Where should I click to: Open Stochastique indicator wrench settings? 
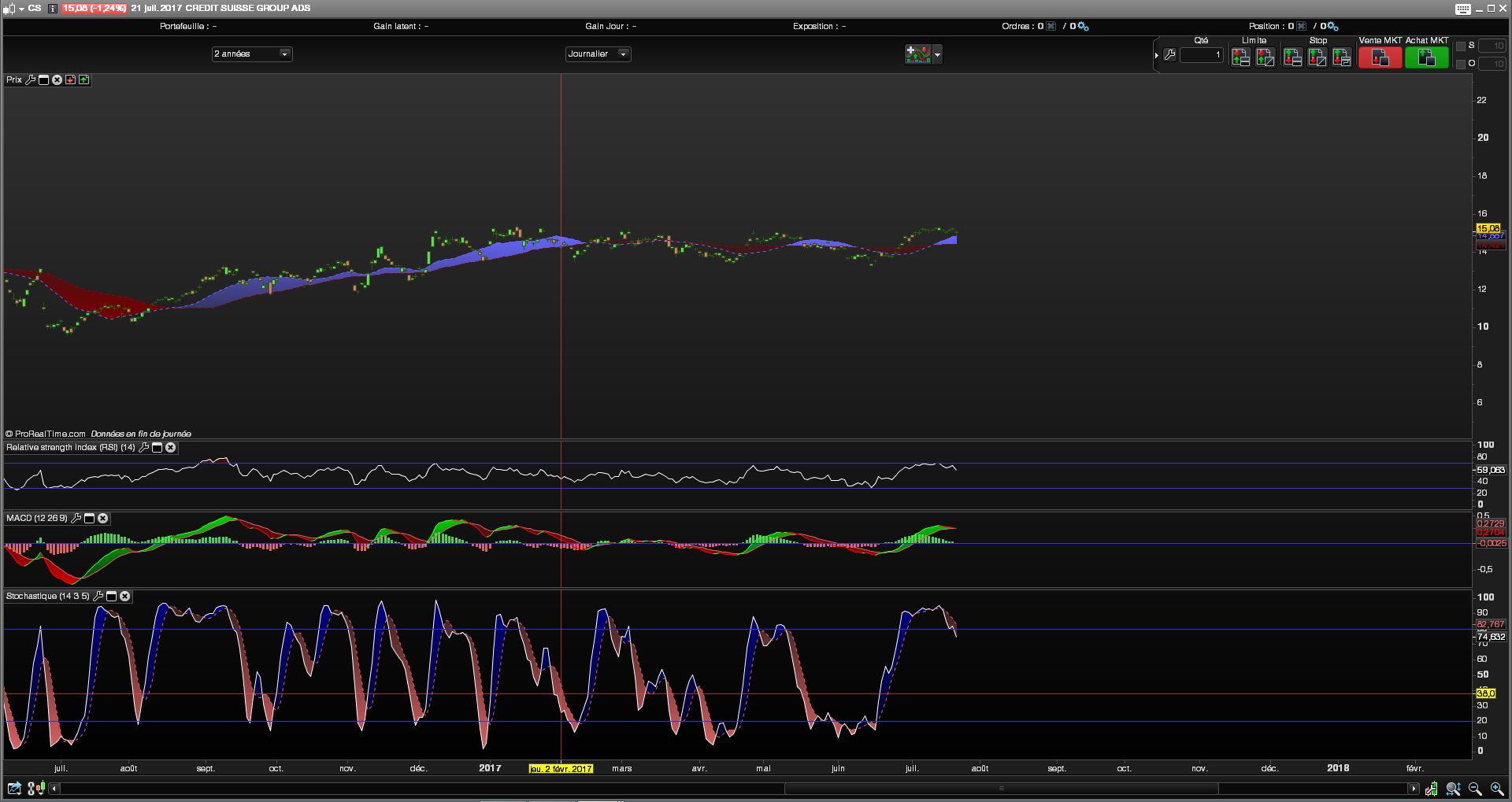[x=98, y=596]
